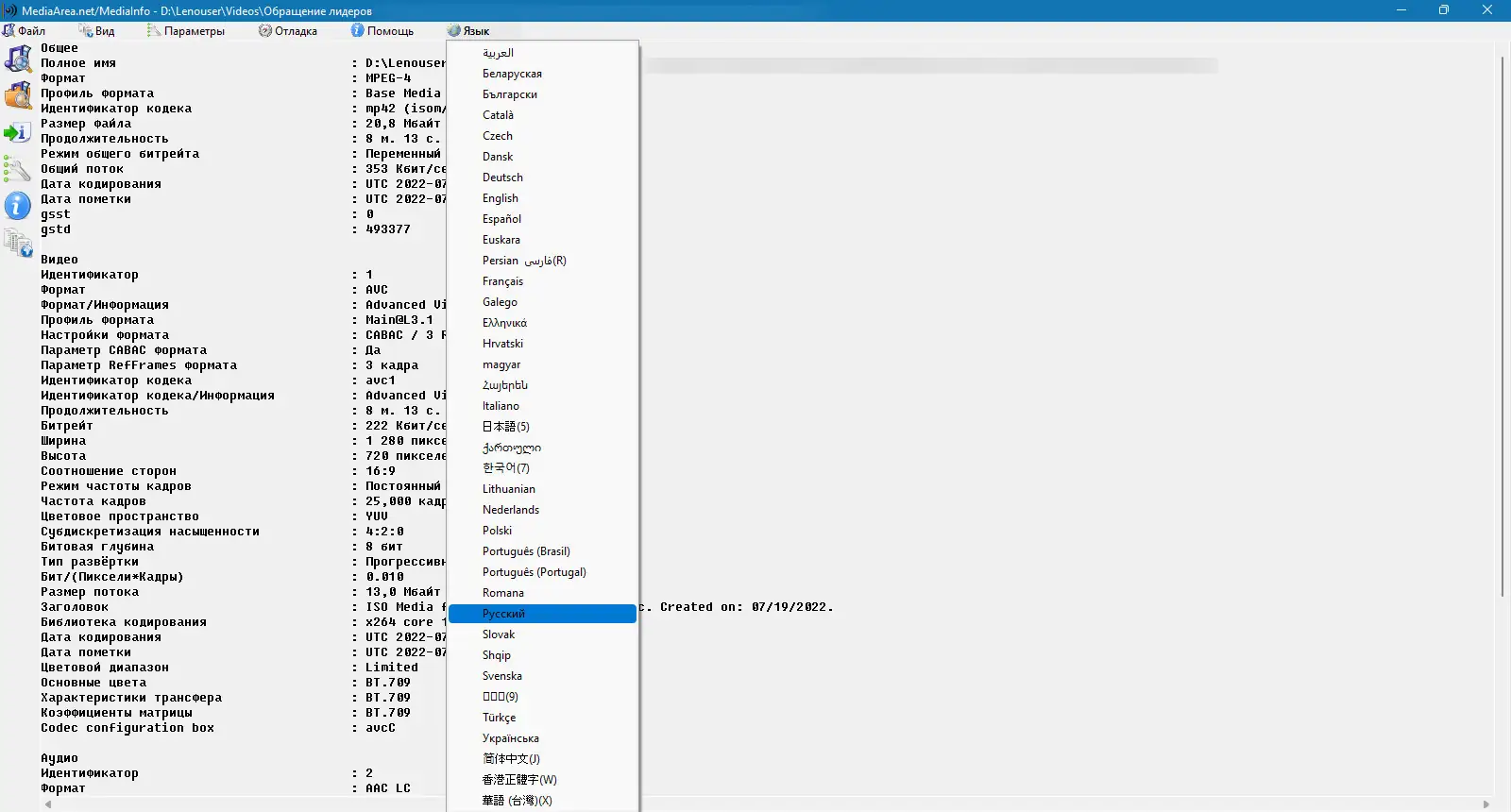Select Euskara in the language list
Screen dimensions: 1511x812
543,240
